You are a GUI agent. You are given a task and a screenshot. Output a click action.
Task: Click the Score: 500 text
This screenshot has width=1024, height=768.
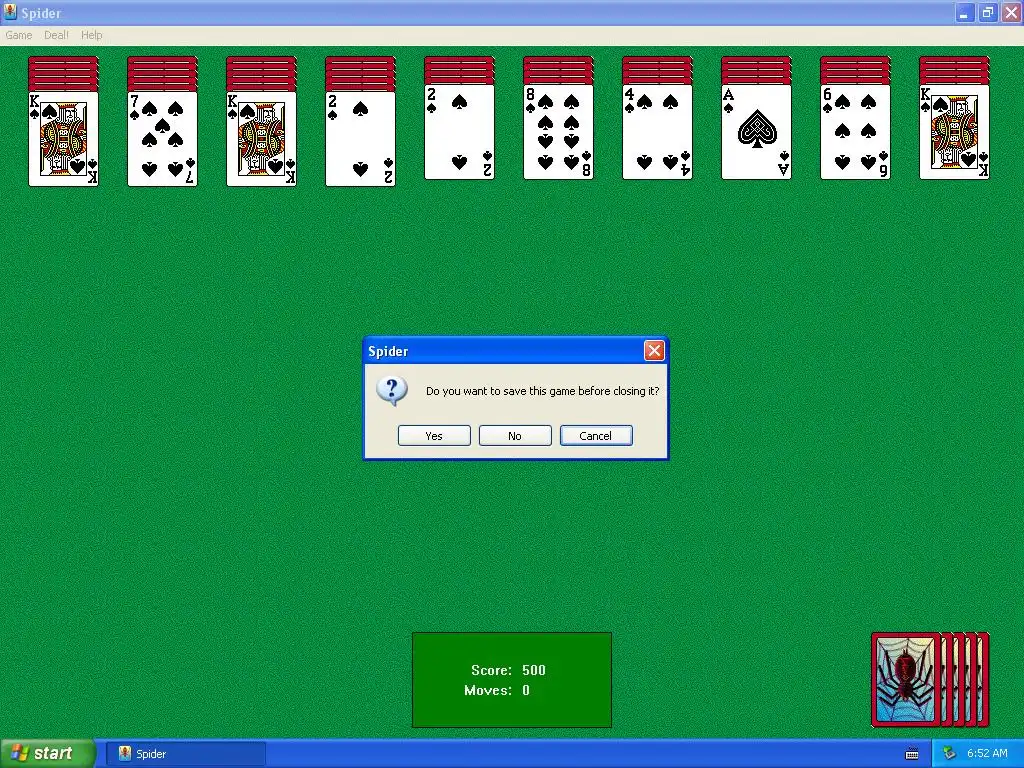[x=508, y=670]
